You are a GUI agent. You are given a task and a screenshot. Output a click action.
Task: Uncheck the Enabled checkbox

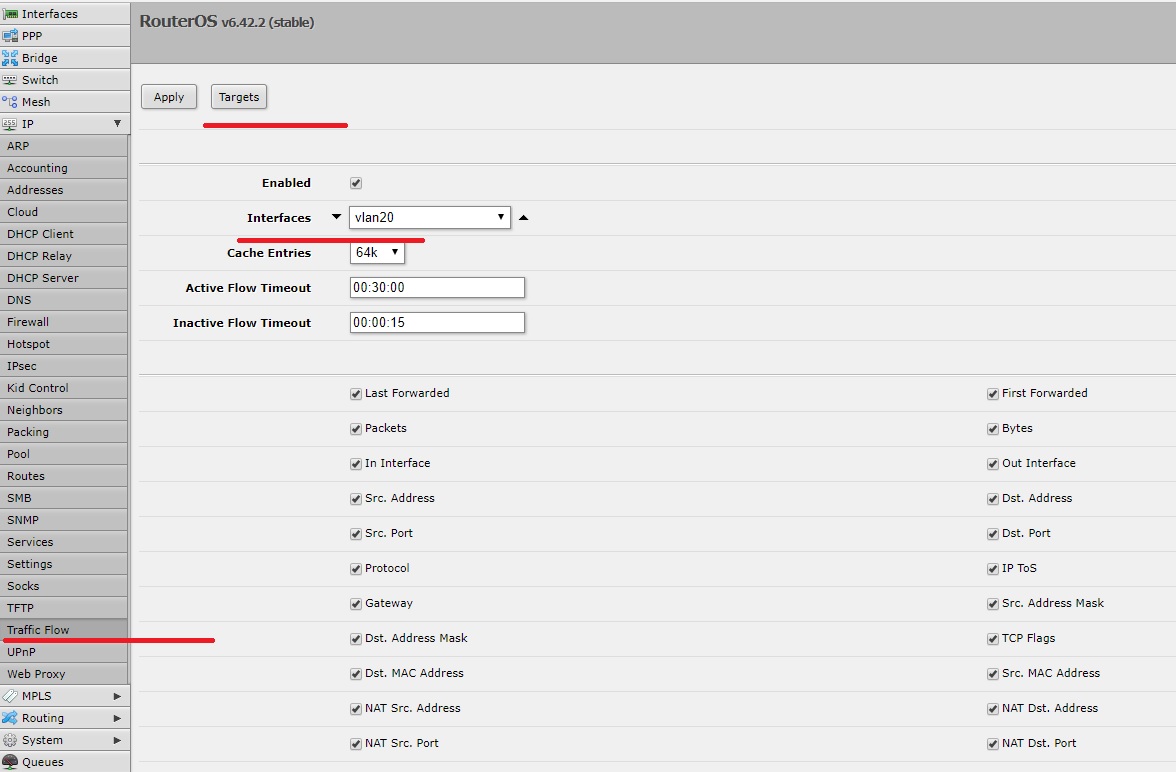pos(356,183)
